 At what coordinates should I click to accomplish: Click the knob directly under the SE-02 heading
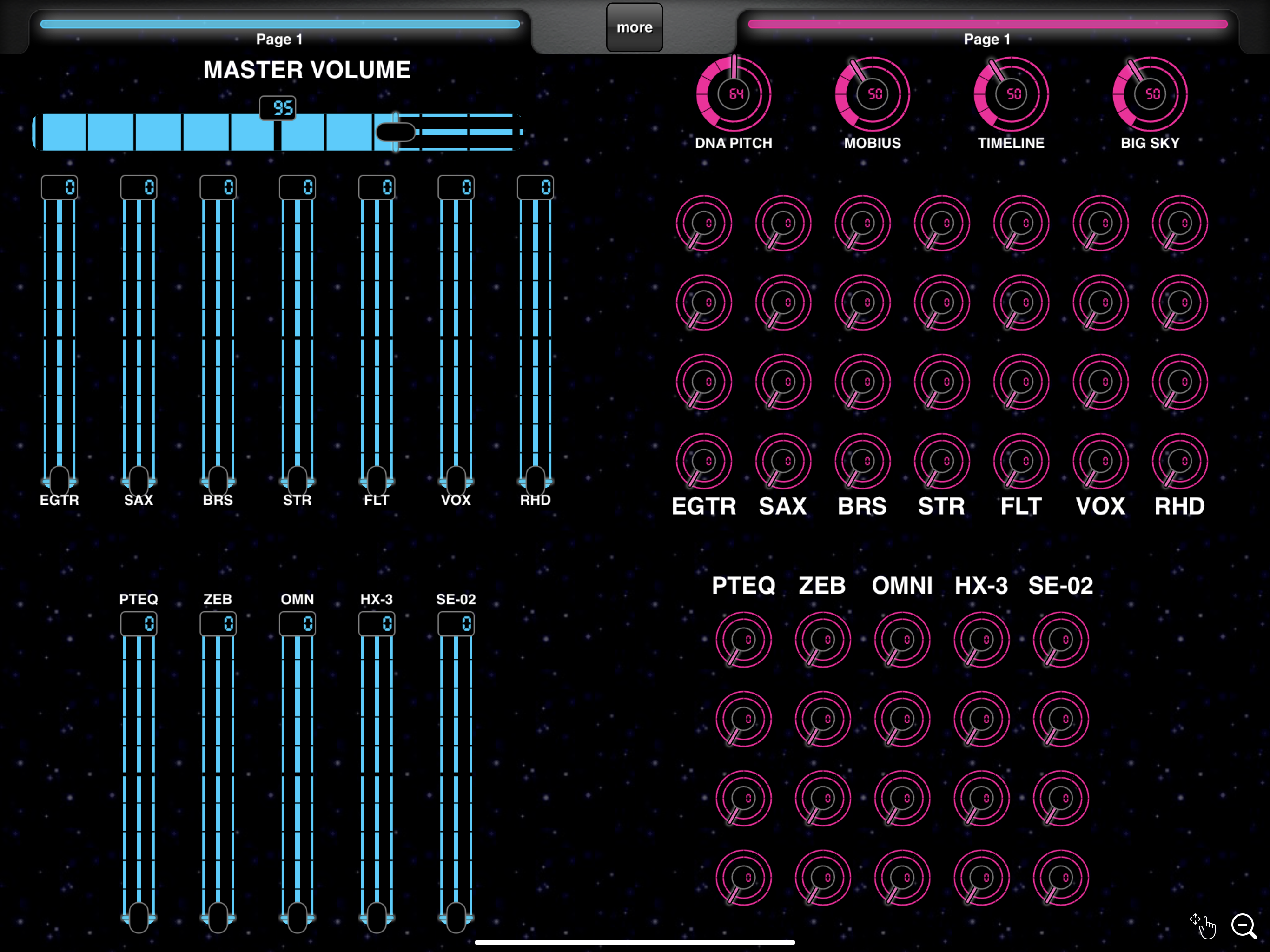pyautogui.click(x=1060, y=640)
